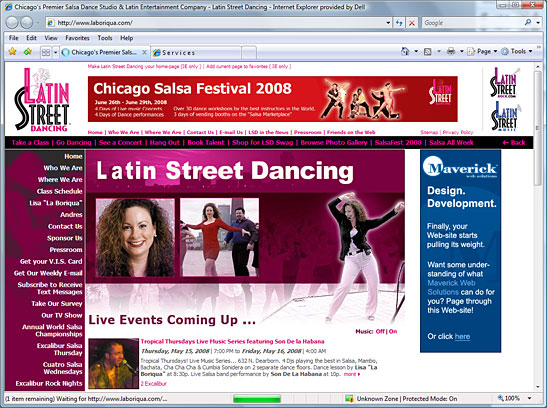
Task: Open the Page menu dropdown
Action: pyautogui.click(x=482, y=52)
